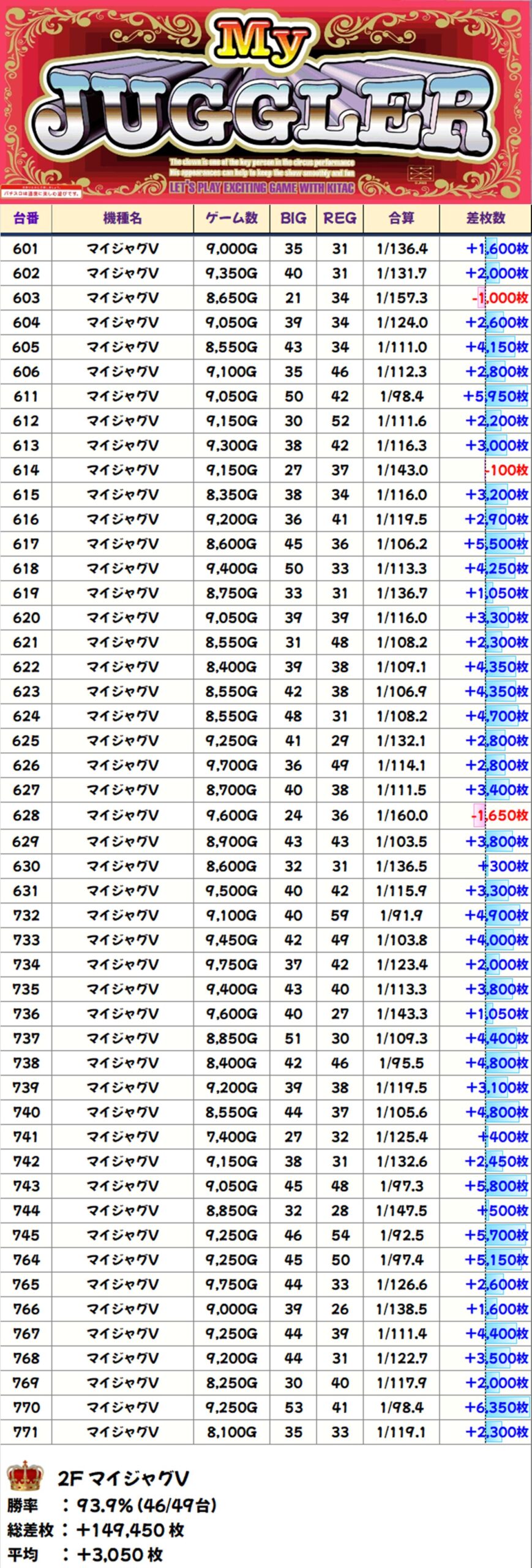Click machine number 603

pos(26,298)
